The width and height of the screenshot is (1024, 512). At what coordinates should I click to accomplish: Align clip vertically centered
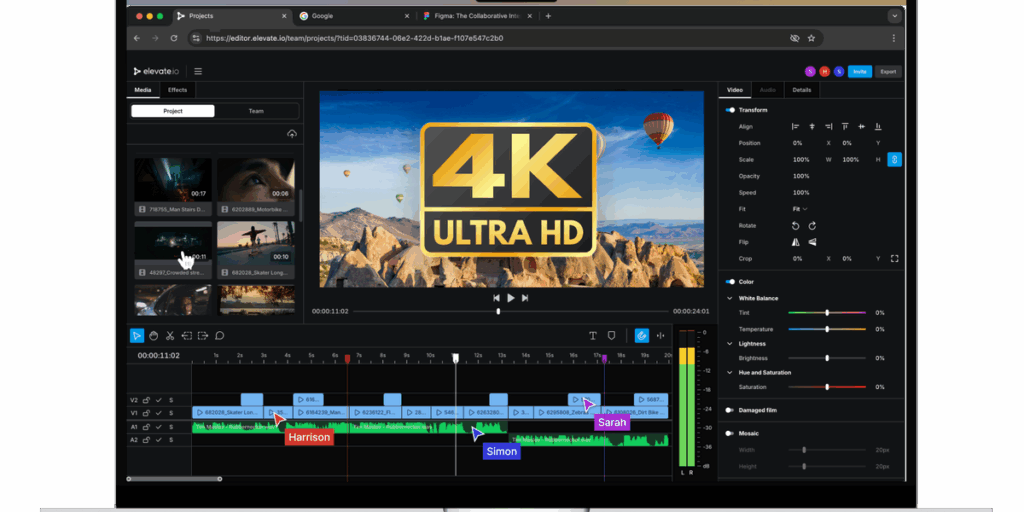pyautogui.click(x=861, y=127)
